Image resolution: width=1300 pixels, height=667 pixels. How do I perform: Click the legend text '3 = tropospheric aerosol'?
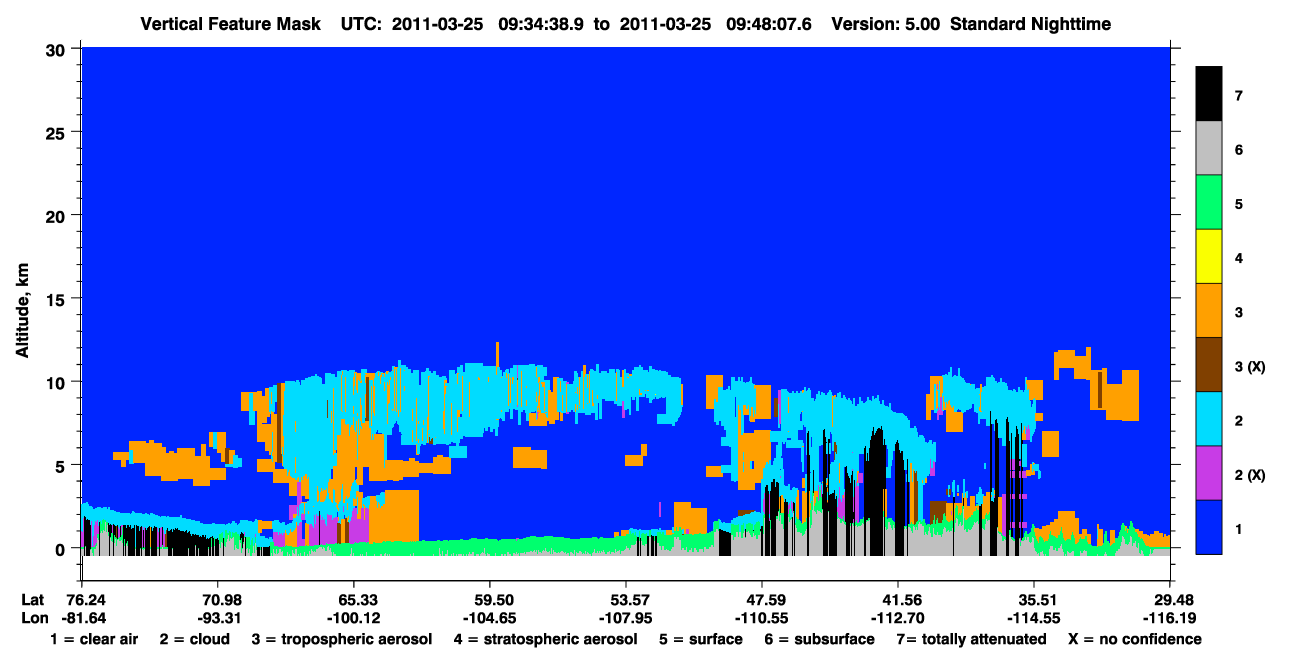341,639
